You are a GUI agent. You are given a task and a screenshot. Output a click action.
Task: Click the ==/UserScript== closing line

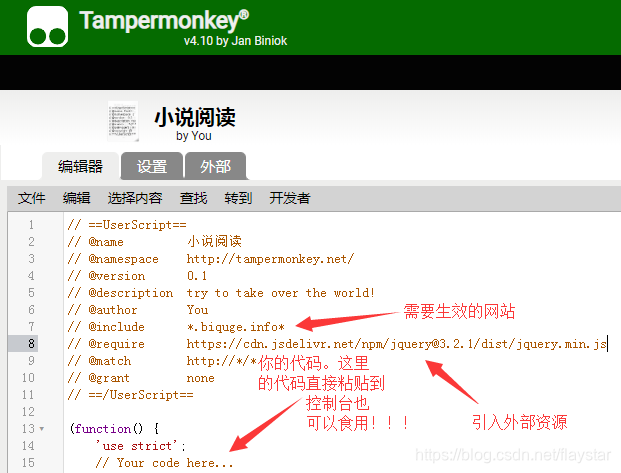click(130, 395)
